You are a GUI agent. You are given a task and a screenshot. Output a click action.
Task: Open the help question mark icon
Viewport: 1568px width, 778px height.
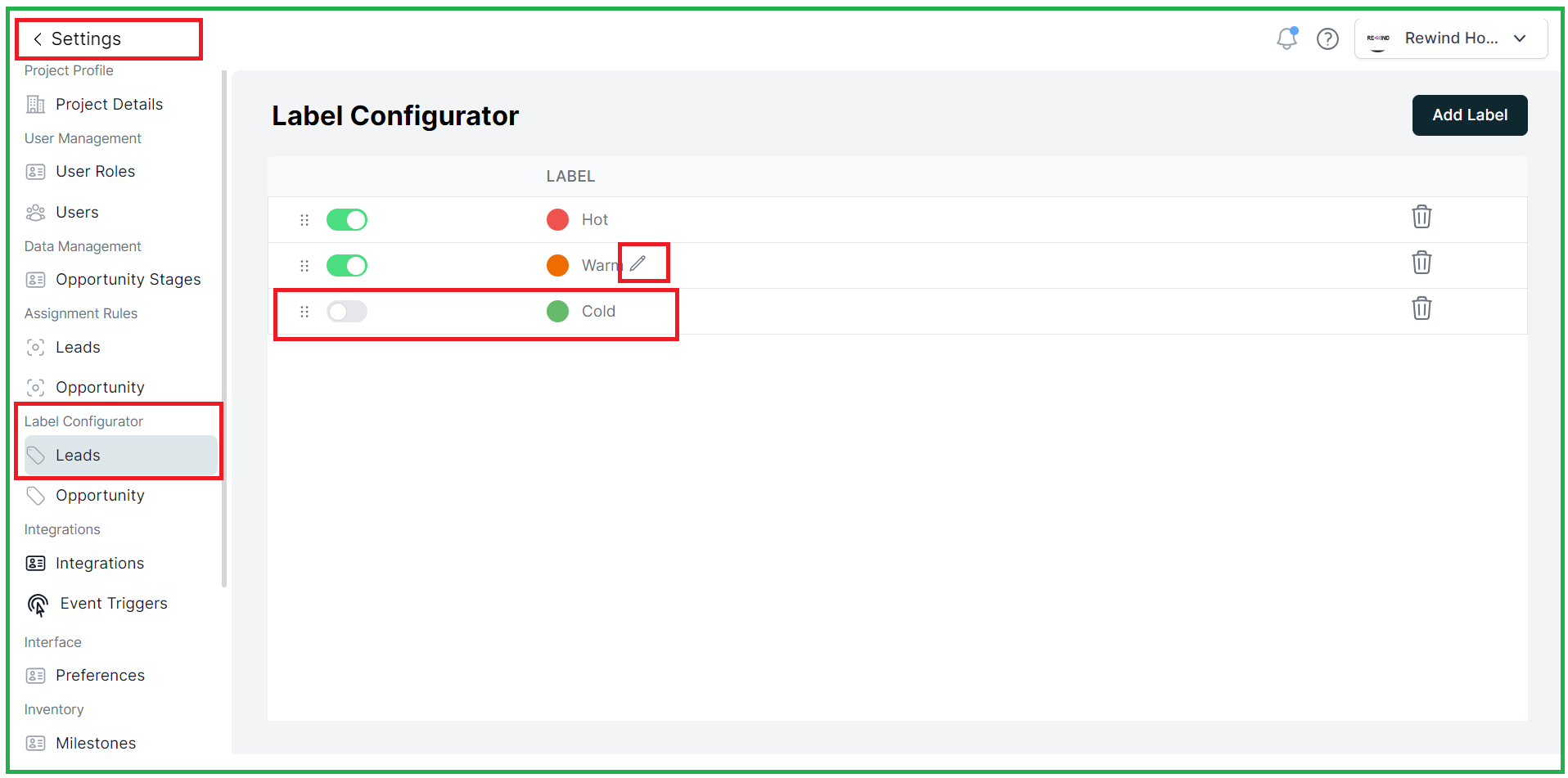pyautogui.click(x=1327, y=38)
